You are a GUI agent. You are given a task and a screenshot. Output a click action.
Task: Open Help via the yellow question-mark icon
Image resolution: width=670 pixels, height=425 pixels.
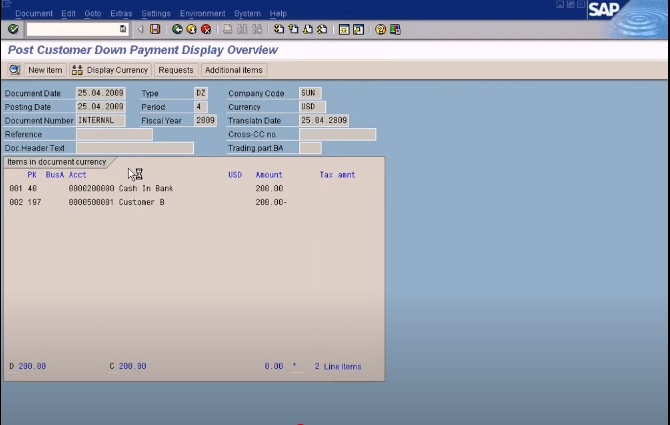click(x=380, y=29)
